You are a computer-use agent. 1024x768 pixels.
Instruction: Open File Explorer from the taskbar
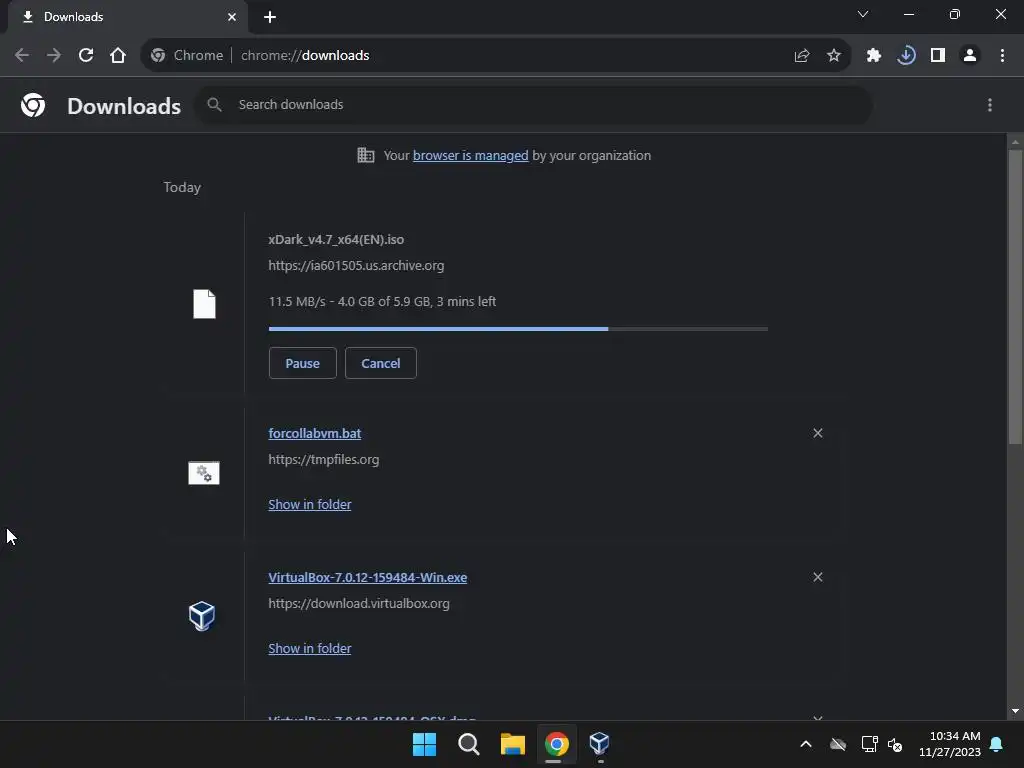(513, 744)
